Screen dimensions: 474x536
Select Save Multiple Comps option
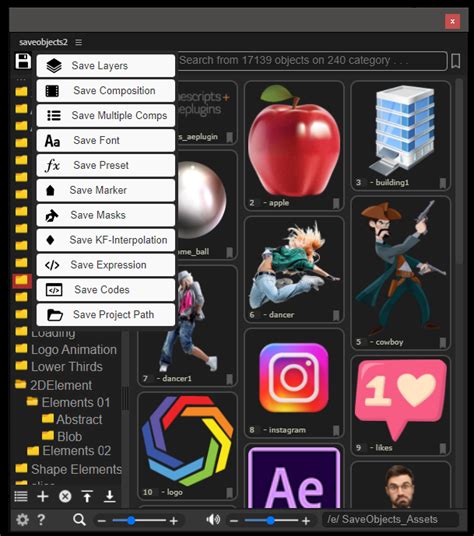click(x=106, y=116)
